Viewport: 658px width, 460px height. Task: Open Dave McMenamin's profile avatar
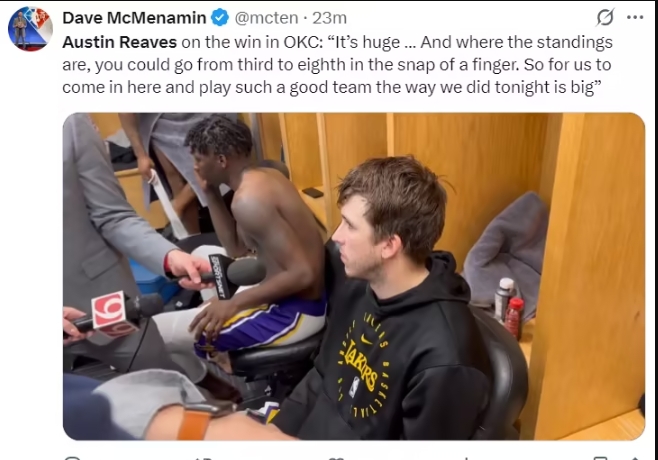pos(30,29)
